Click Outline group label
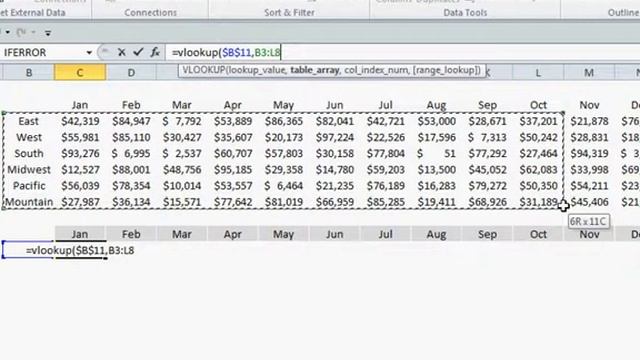Image resolution: width=640 pixels, height=360 pixels. [x=624, y=13]
